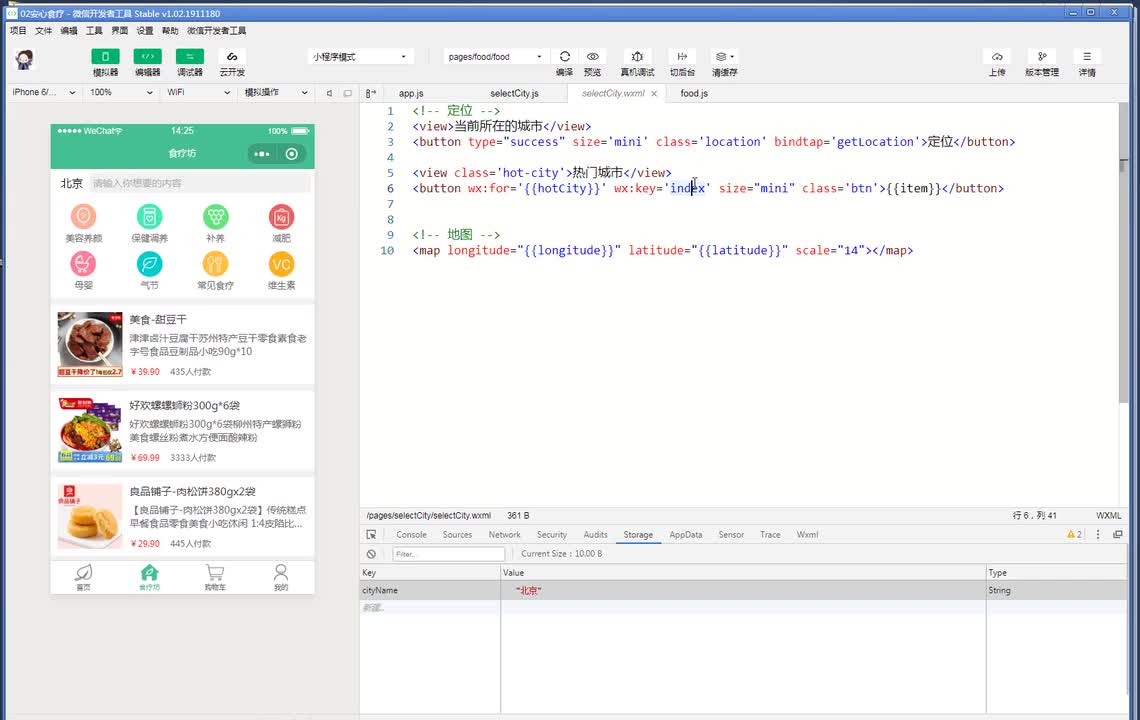
Task: Click the 预览 preview eye icon
Action: (592, 57)
